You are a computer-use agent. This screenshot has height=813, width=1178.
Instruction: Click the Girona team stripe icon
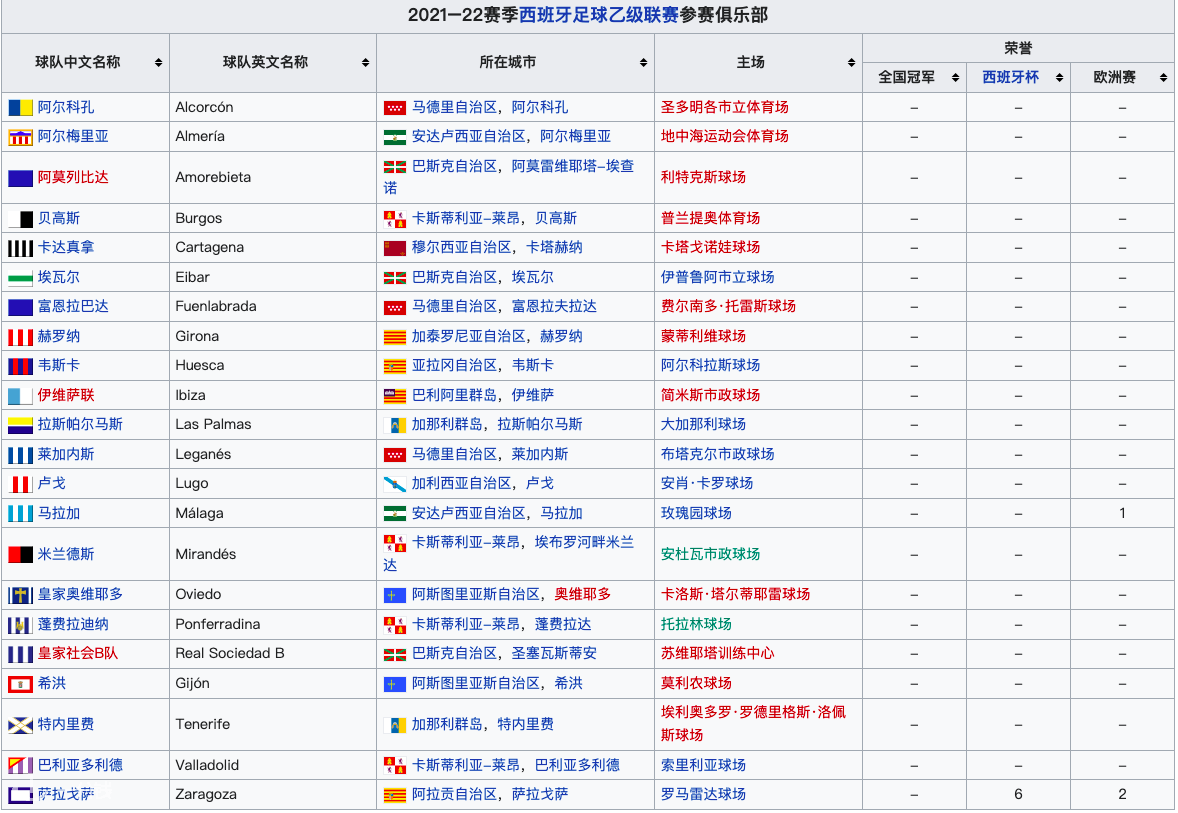pos(20,337)
